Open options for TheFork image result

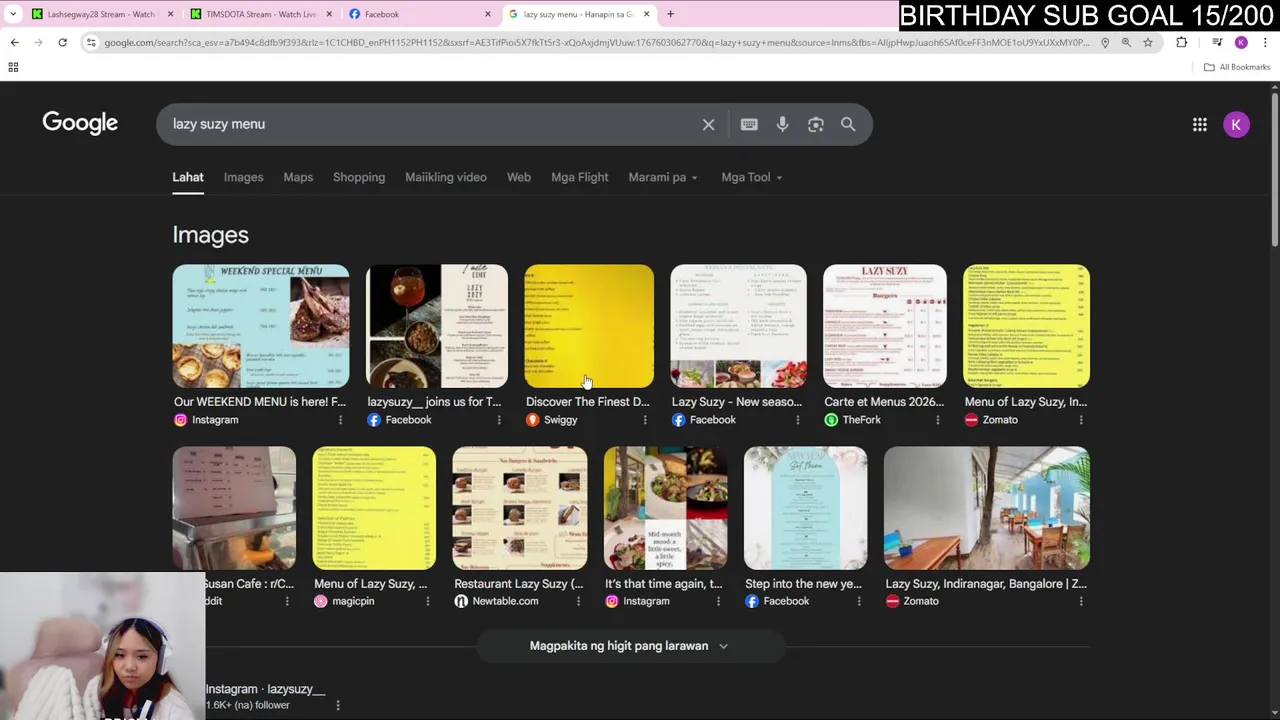tap(937, 420)
